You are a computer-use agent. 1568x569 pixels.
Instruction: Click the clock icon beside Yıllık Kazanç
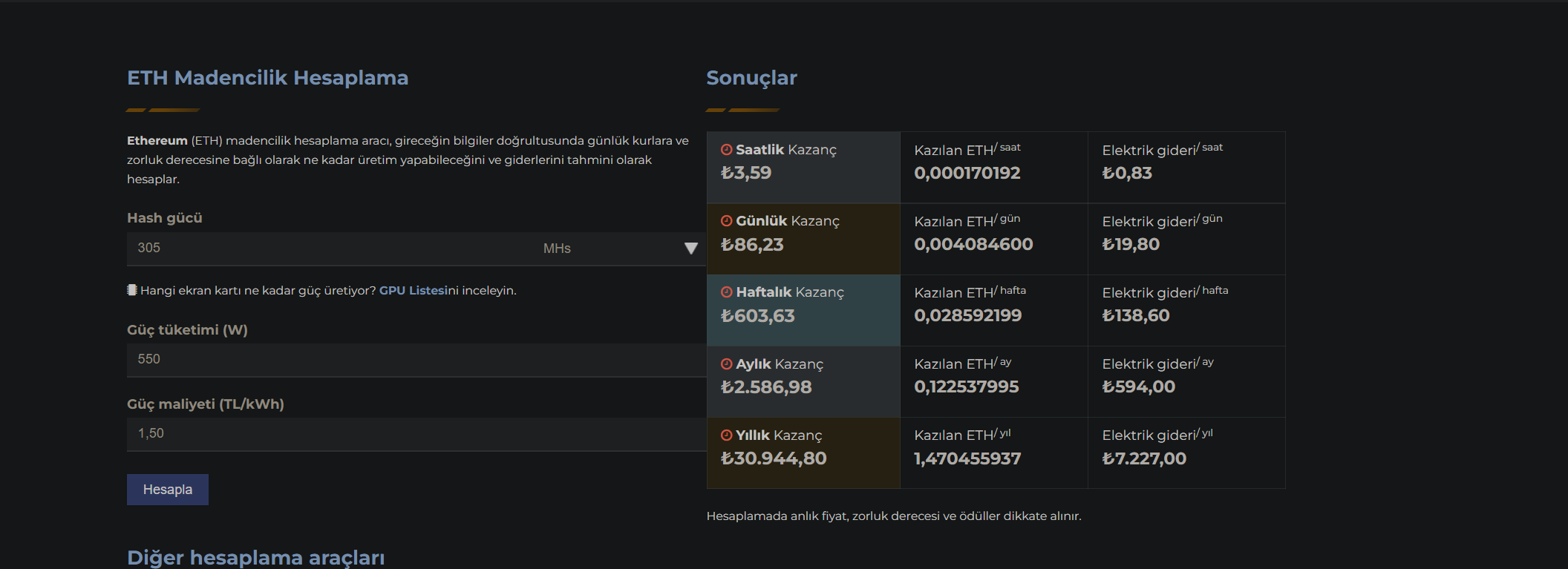(x=726, y=435)
